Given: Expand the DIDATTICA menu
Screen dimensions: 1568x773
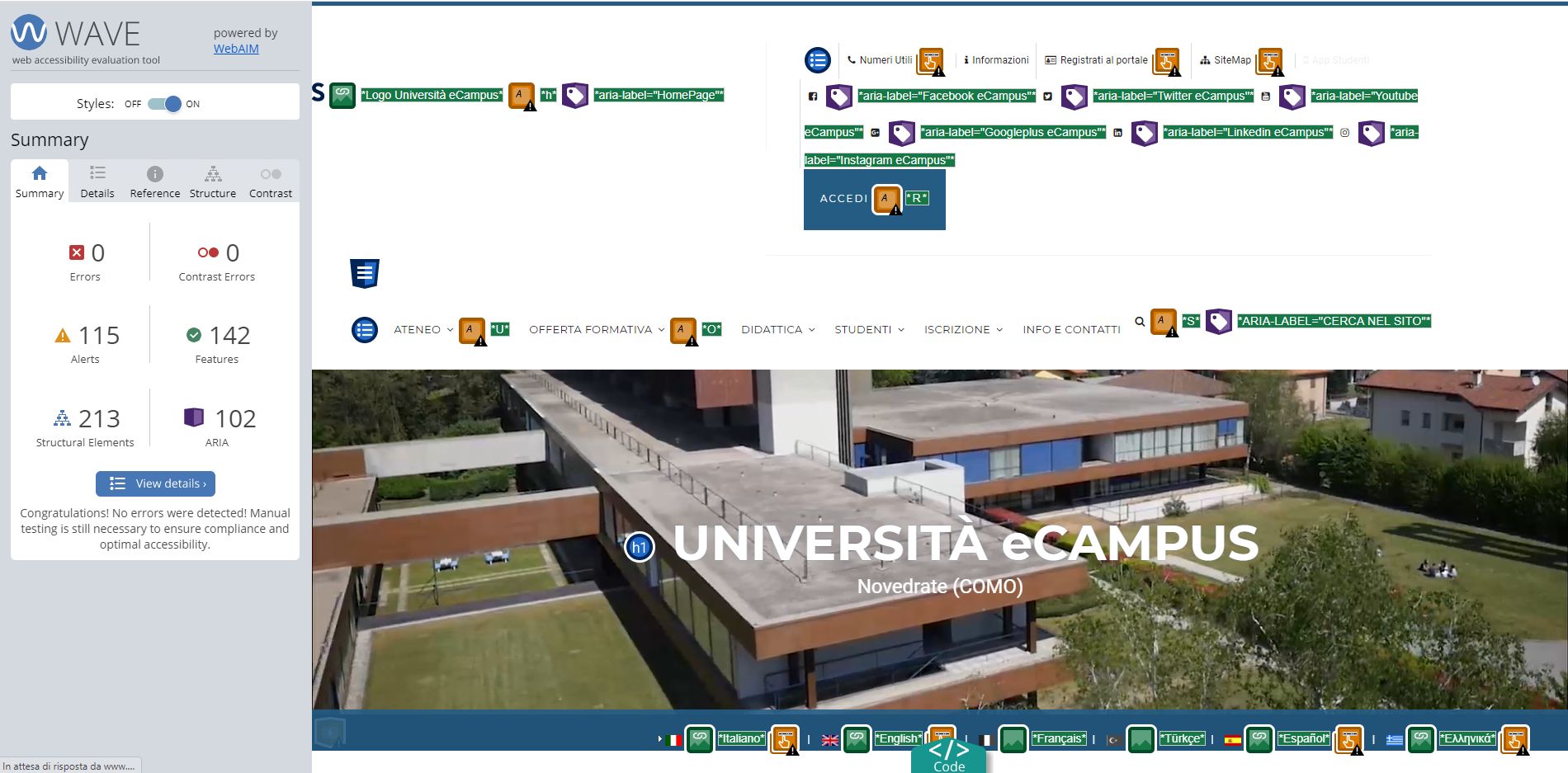Looking at the screenshot, I should [778, 329].
